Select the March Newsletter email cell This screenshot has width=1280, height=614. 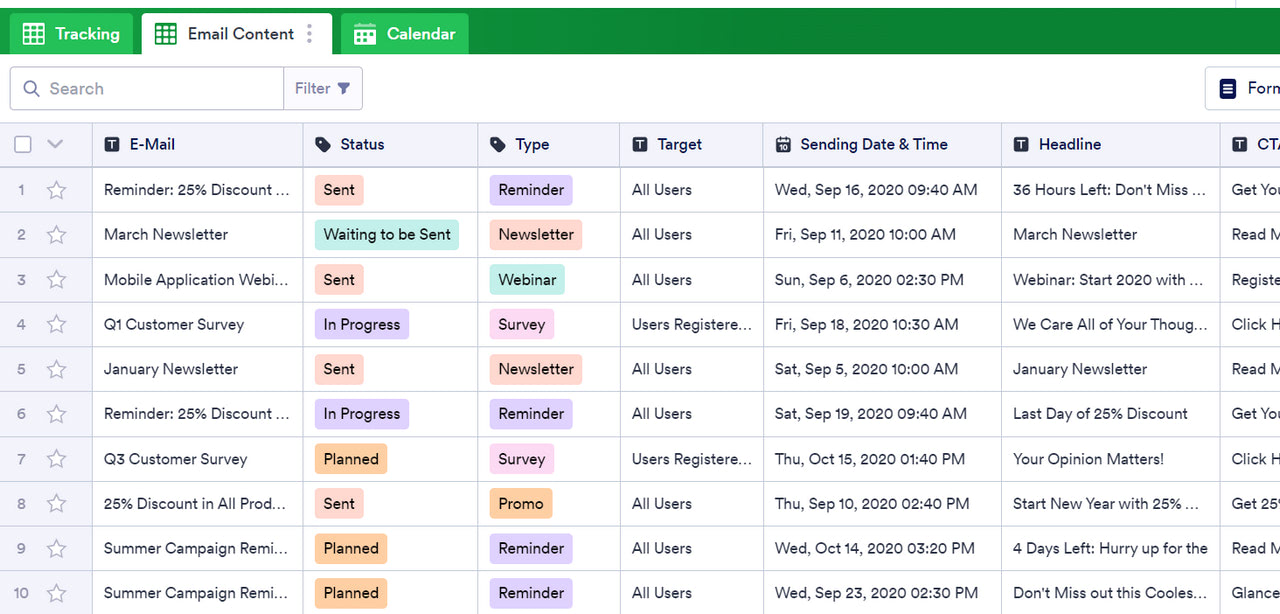(x=198, y=235)
